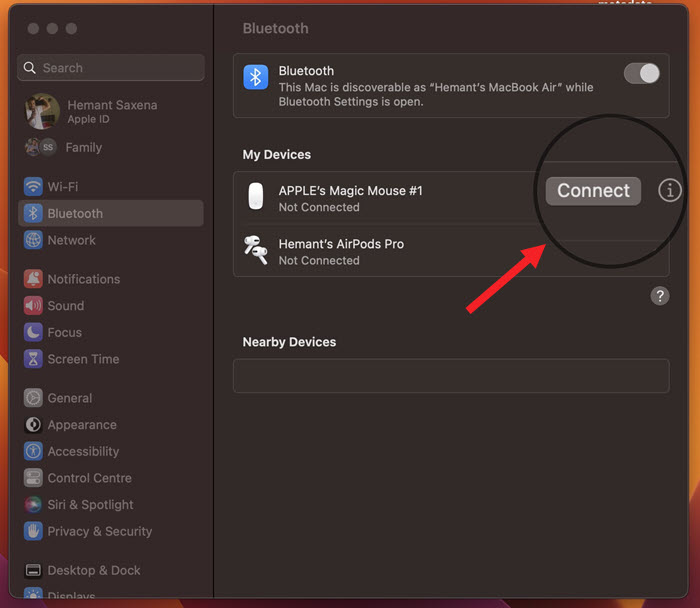The width and height of the screenshot is (700, 608).
Task: Open the Appearance icon
Action: click(33, 425)
